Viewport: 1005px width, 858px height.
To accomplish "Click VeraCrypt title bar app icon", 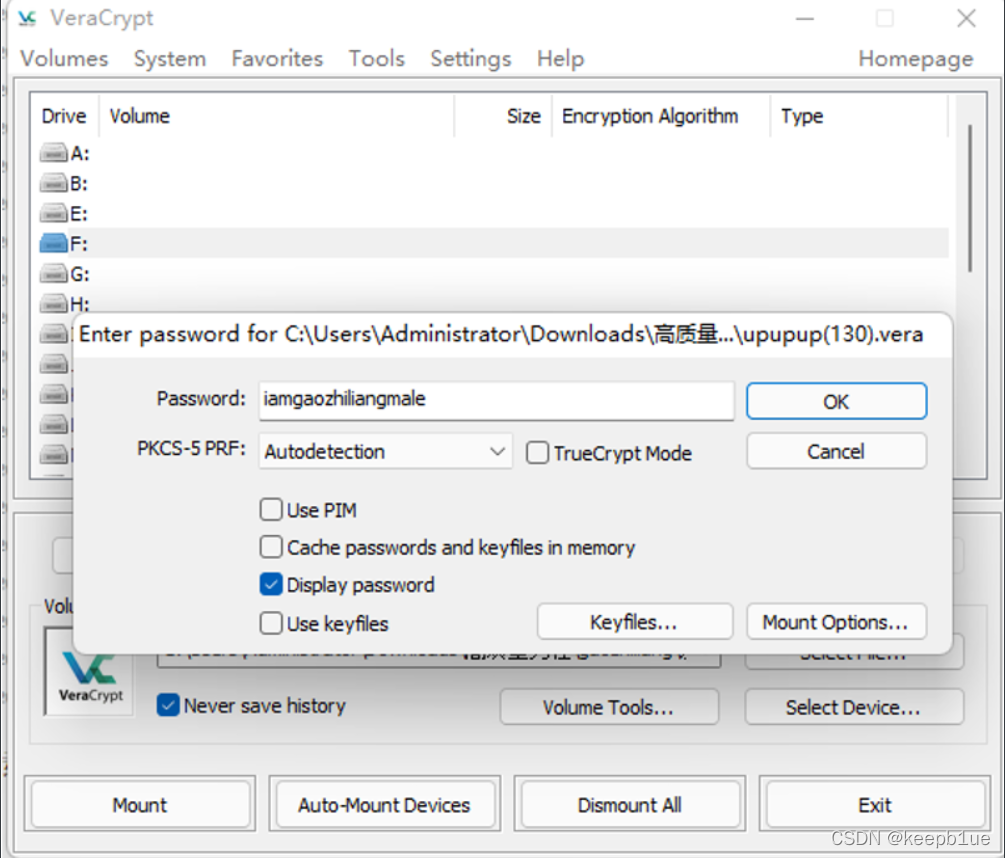I will [27, 19].
